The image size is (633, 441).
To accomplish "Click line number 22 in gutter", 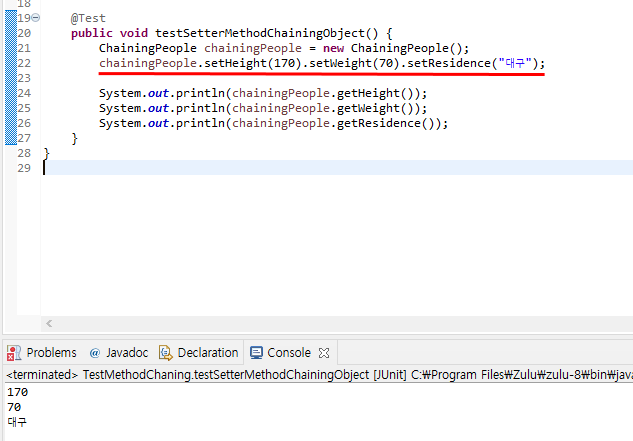I will click(x=24, y=63).
